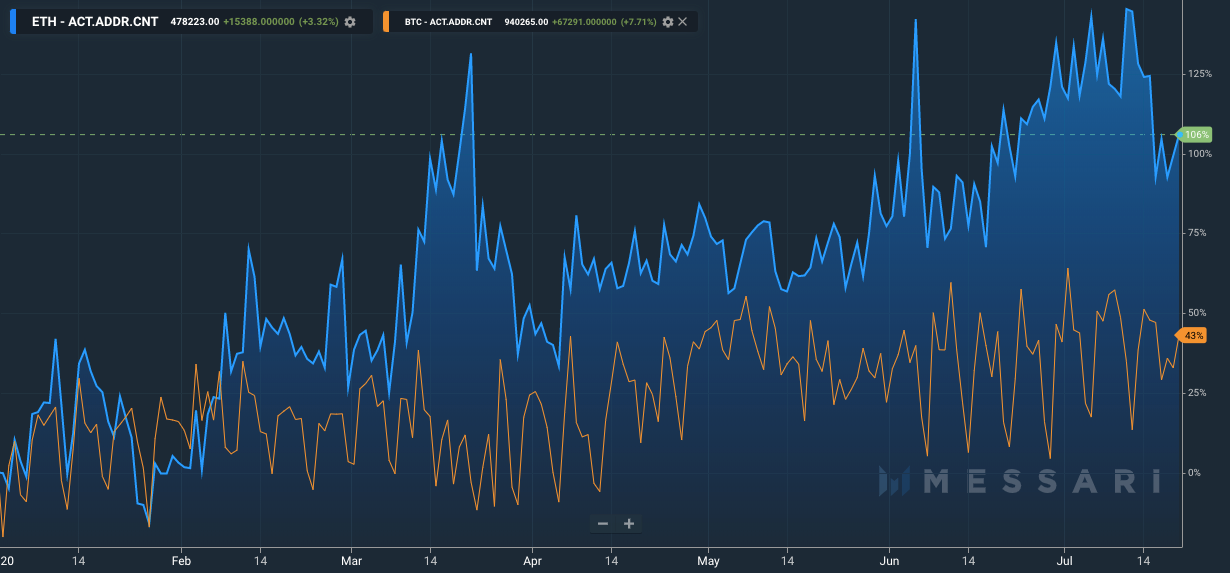Click the Mar x-axis label
Screen dimensions: 1230x573
pos(351,562)
